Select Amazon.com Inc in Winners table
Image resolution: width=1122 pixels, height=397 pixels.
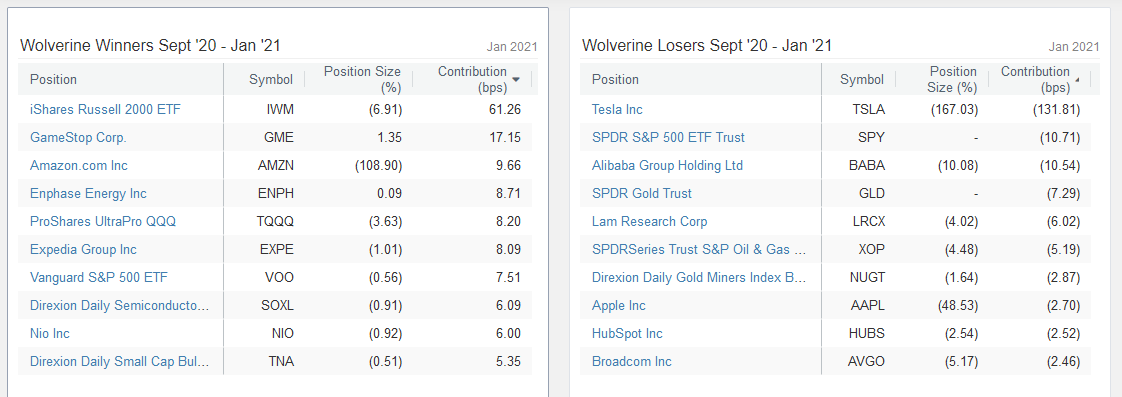tap(79, 165)
